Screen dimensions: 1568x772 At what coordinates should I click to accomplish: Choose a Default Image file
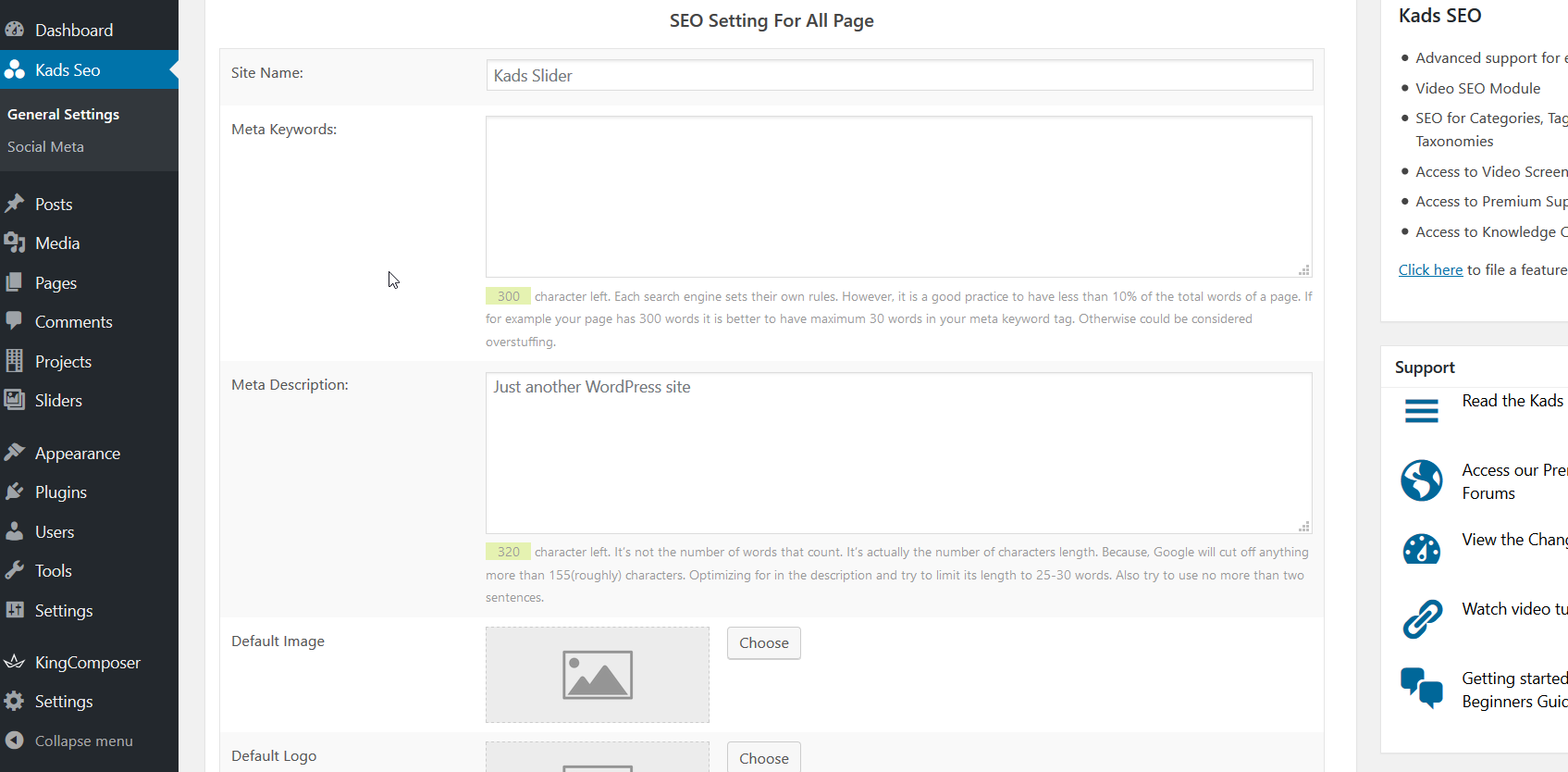click(763, 642)
